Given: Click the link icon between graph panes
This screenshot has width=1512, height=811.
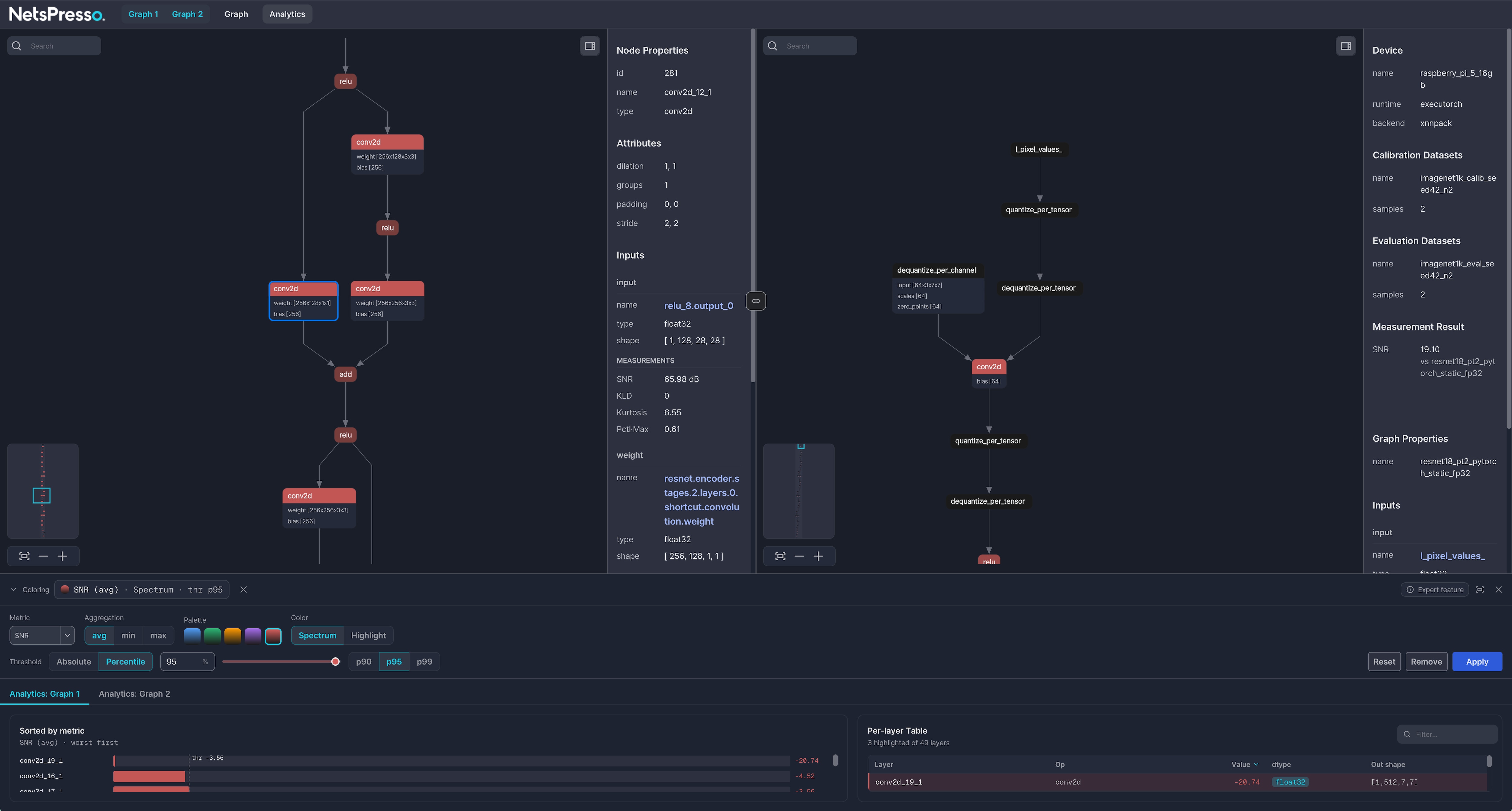Looking at the screenshot, I should click(x=755, y=301).
